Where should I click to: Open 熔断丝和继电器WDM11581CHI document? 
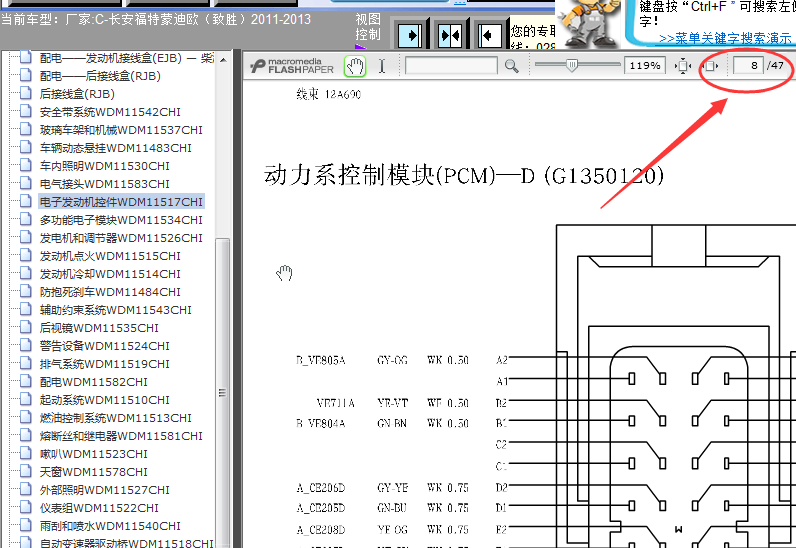coord(121,436)
